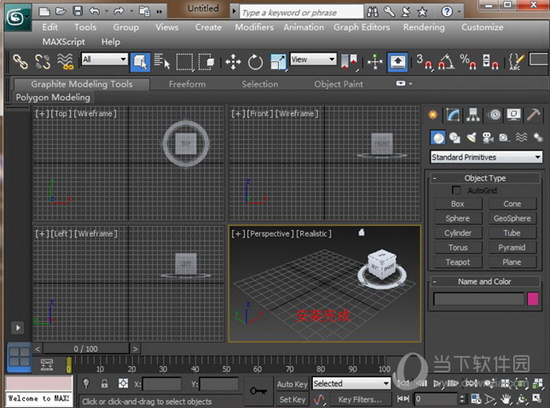
Task: Open the 3ds Max application menu
Action: click(x=18, y=17)
